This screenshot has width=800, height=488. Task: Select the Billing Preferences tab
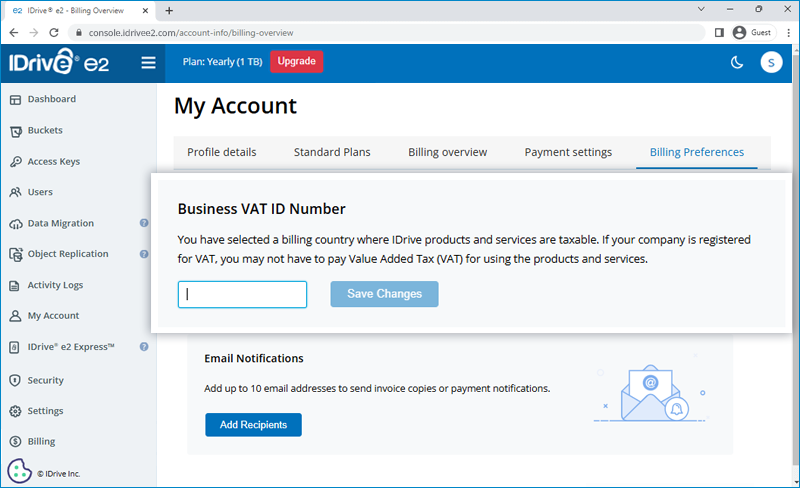point(696,152)
